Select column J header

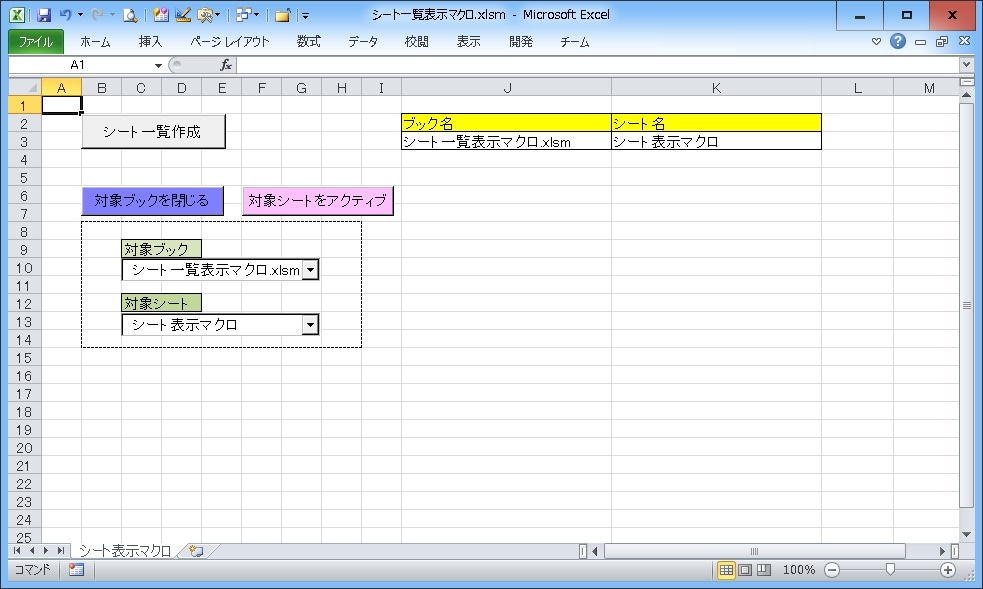tap(507, 88)
